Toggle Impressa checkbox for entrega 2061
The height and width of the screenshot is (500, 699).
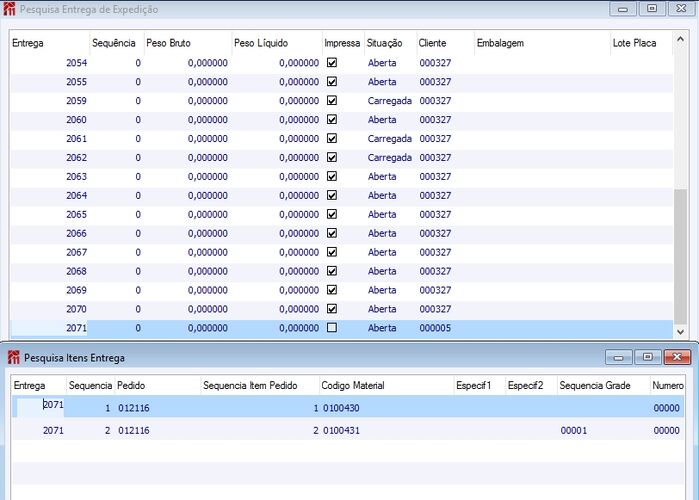[x=332, y=138]
